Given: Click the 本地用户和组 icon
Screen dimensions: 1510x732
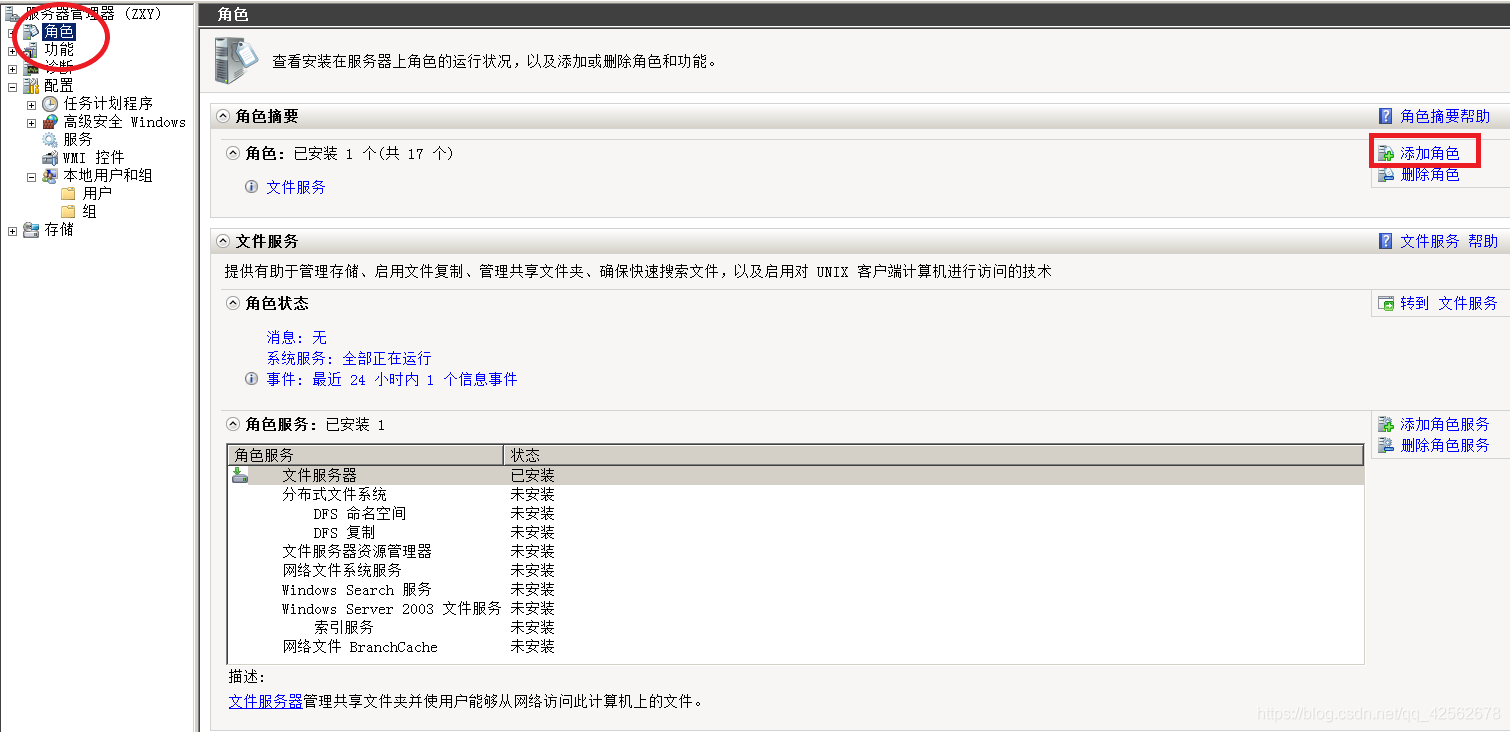Looking at the screenshot, I should pos(50,176).
